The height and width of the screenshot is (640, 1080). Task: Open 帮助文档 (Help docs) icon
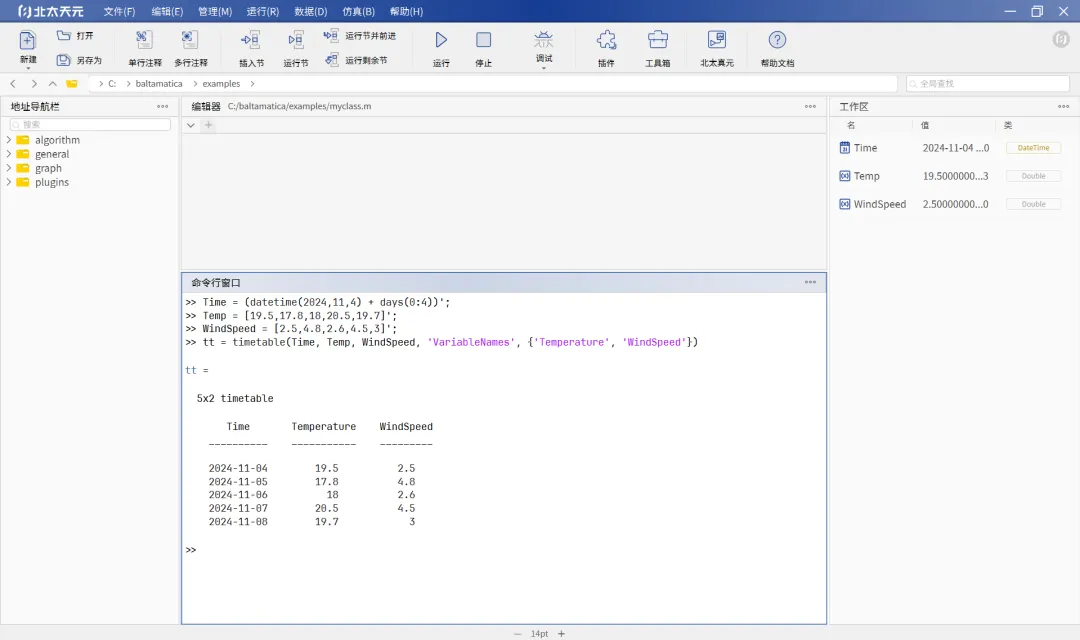pyautogui.click(x=777, y=40)
